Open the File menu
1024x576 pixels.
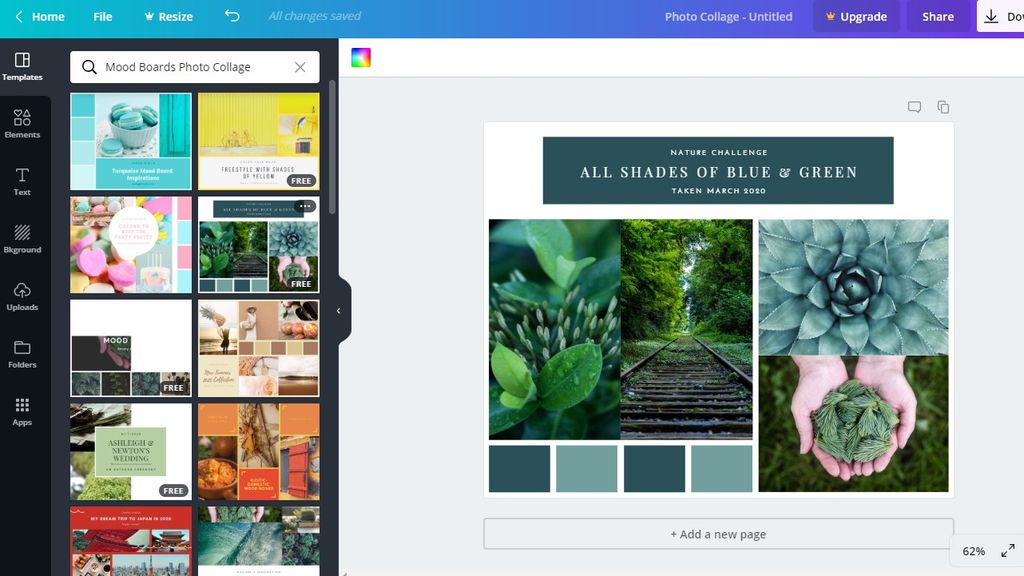pos(101,16)
